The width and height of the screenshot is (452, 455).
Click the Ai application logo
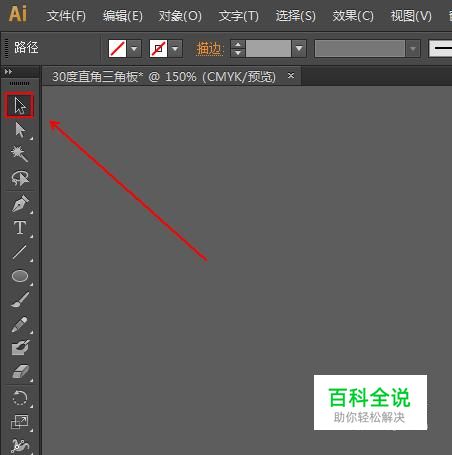[18, 14]
